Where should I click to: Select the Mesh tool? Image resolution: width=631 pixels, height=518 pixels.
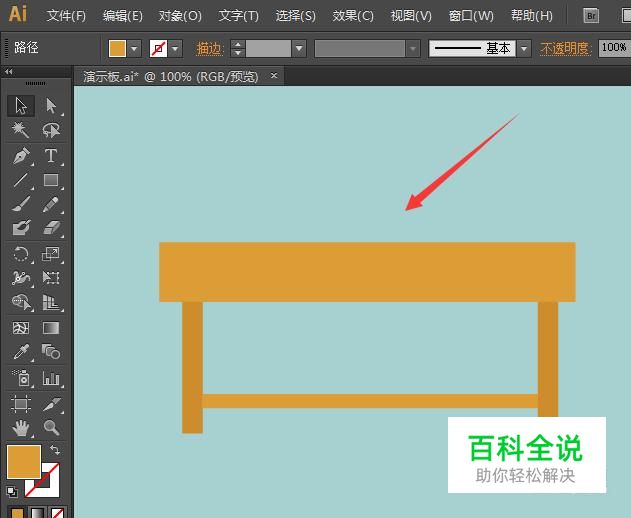21,328
